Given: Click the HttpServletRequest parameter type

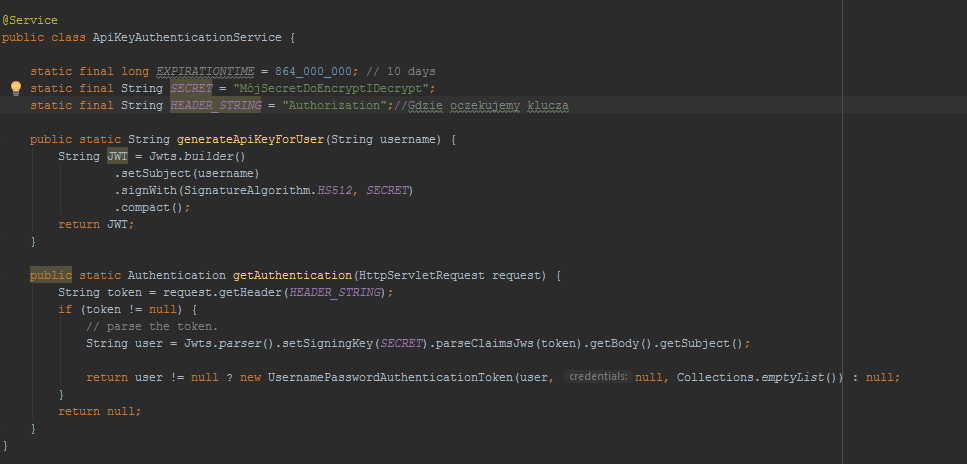Looking at the screenshot, I should tap(421, 275).
